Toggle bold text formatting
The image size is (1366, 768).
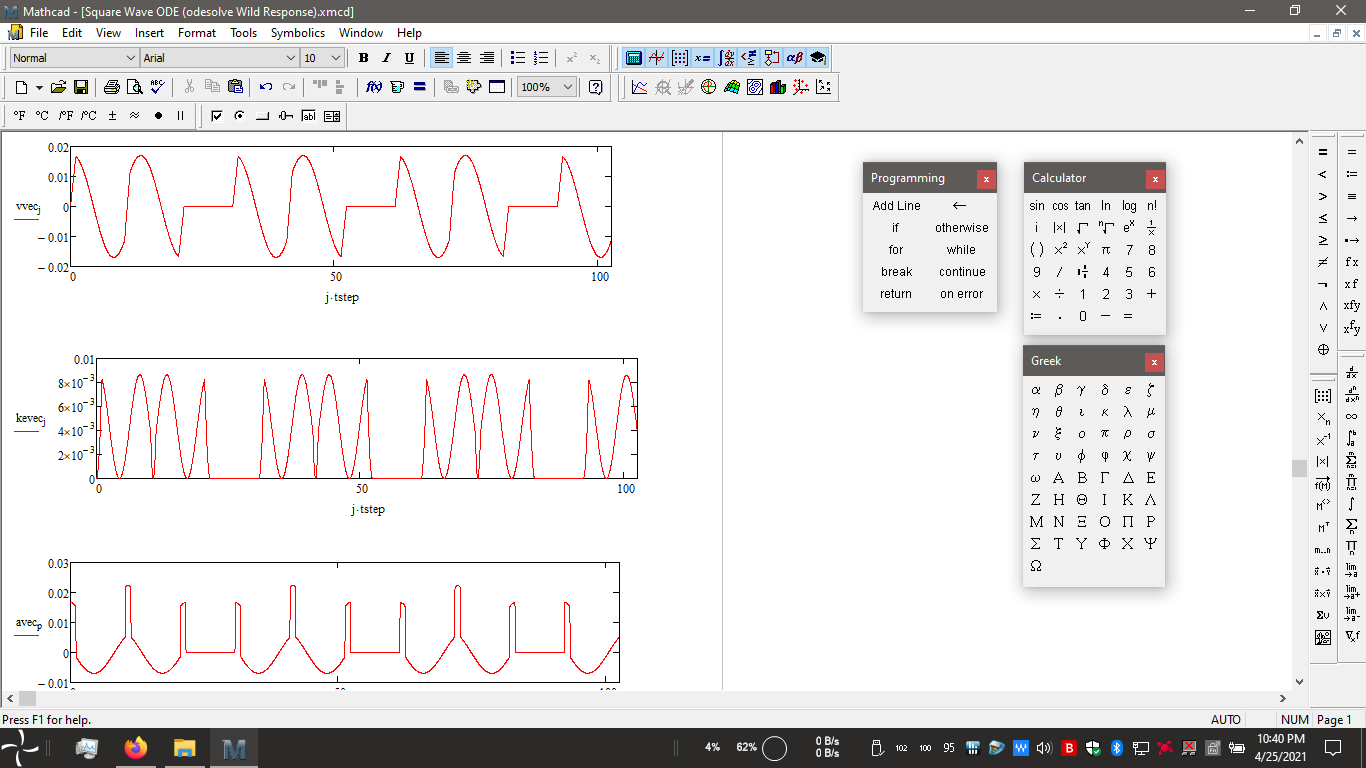(x=363, y=57)
